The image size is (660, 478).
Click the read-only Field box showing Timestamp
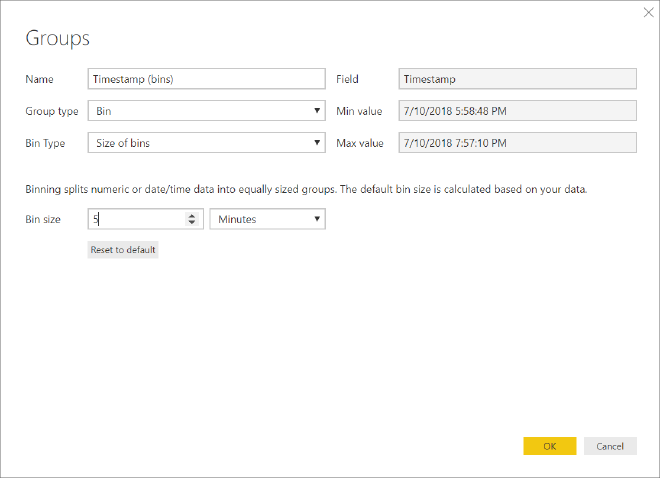click(x=517, y=79)
